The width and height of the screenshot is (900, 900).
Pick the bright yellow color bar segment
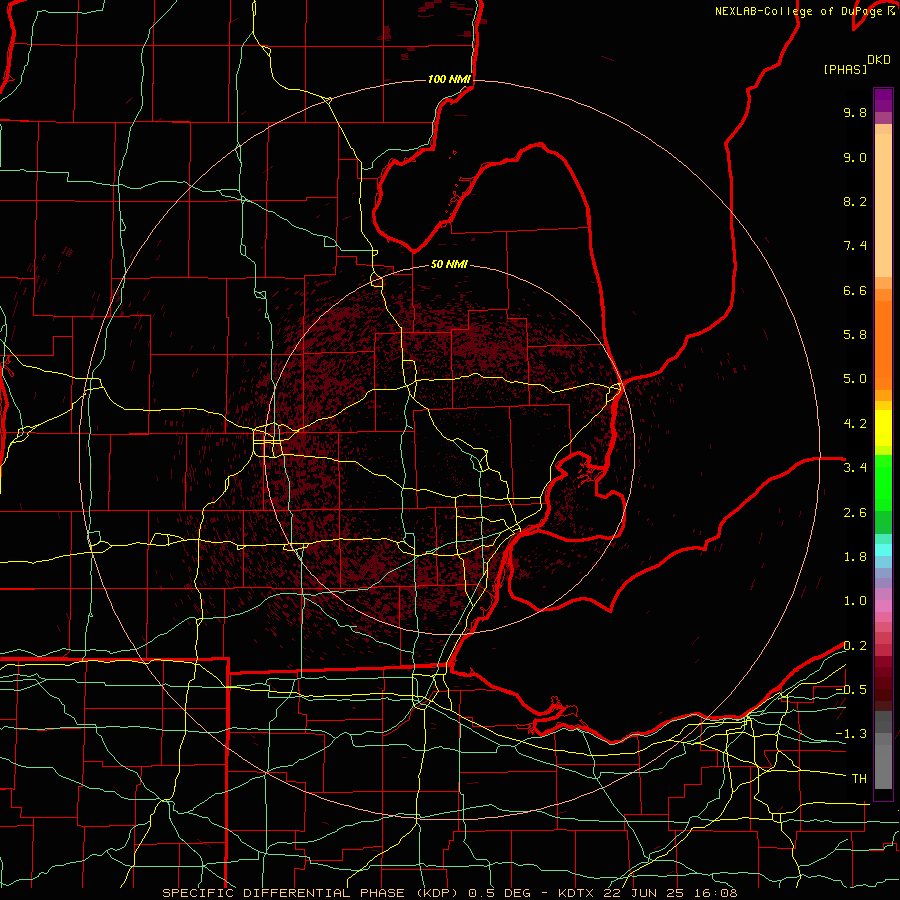(883, 428)
